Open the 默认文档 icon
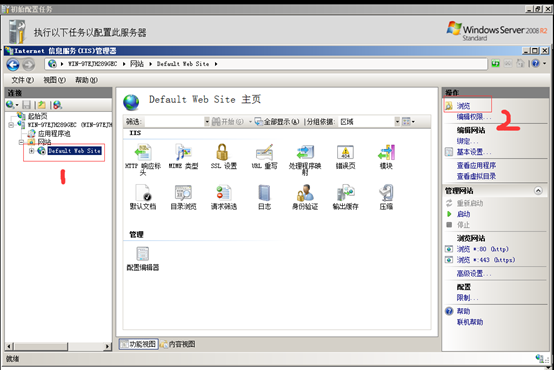Viewport: 554px width, 370px height. tap(143, 197)
